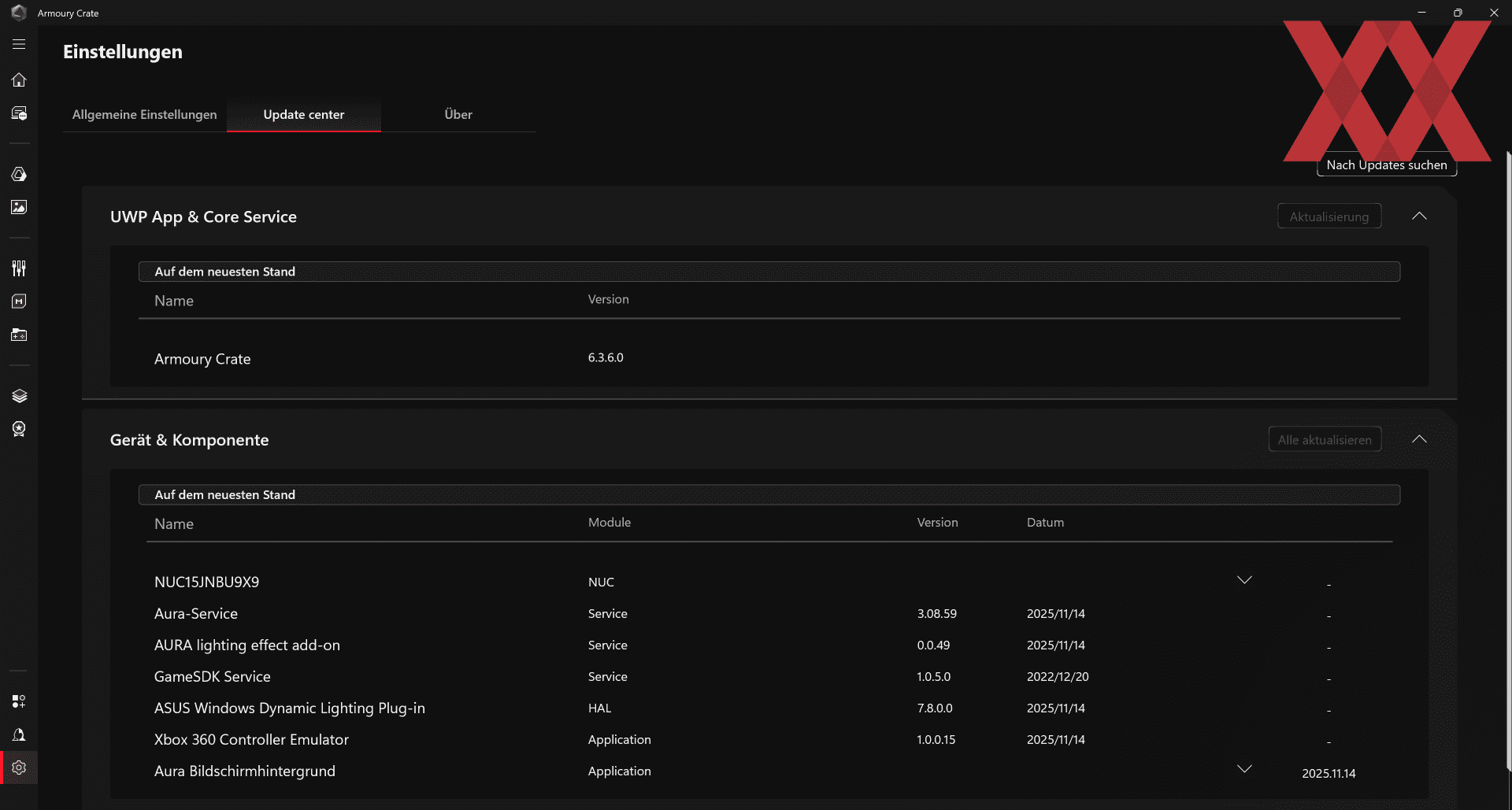Click the version 1.0.5.0 cell

pos(934,676)
